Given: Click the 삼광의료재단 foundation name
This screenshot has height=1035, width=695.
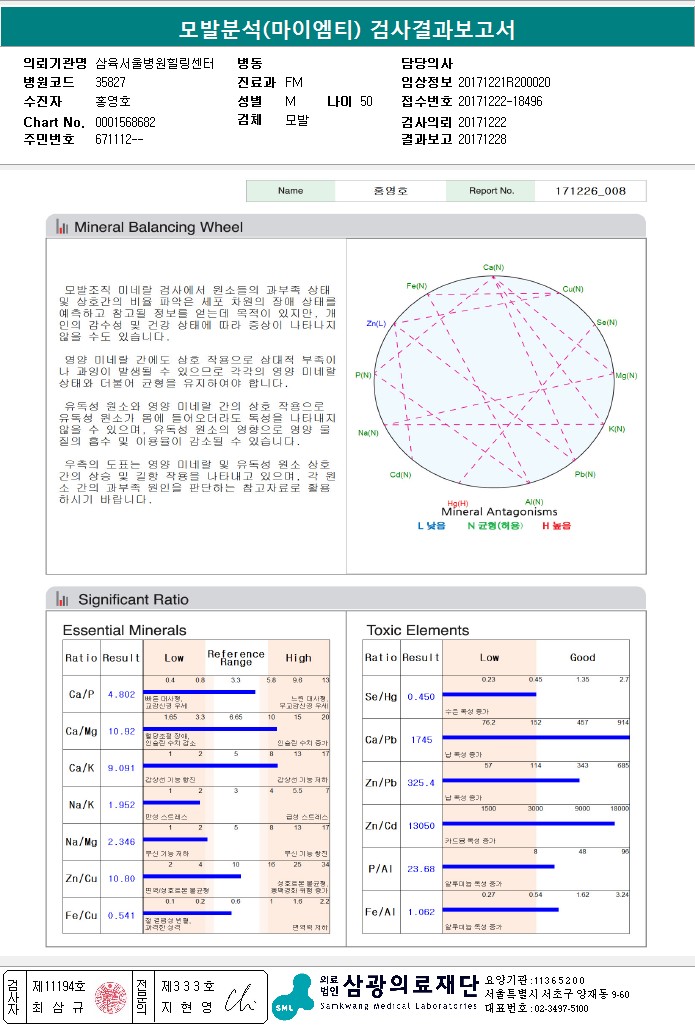Looking at the screenshot, I should pos(411,985).
